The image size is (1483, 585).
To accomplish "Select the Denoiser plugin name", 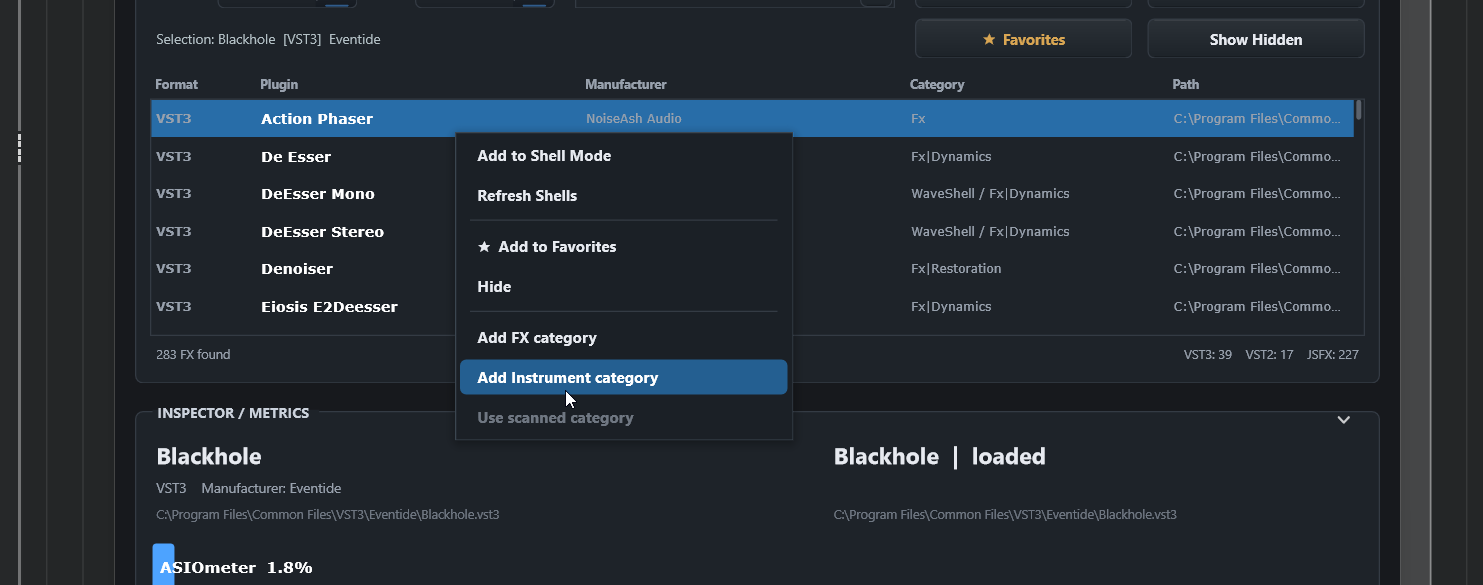I will [x=297, y=269].
